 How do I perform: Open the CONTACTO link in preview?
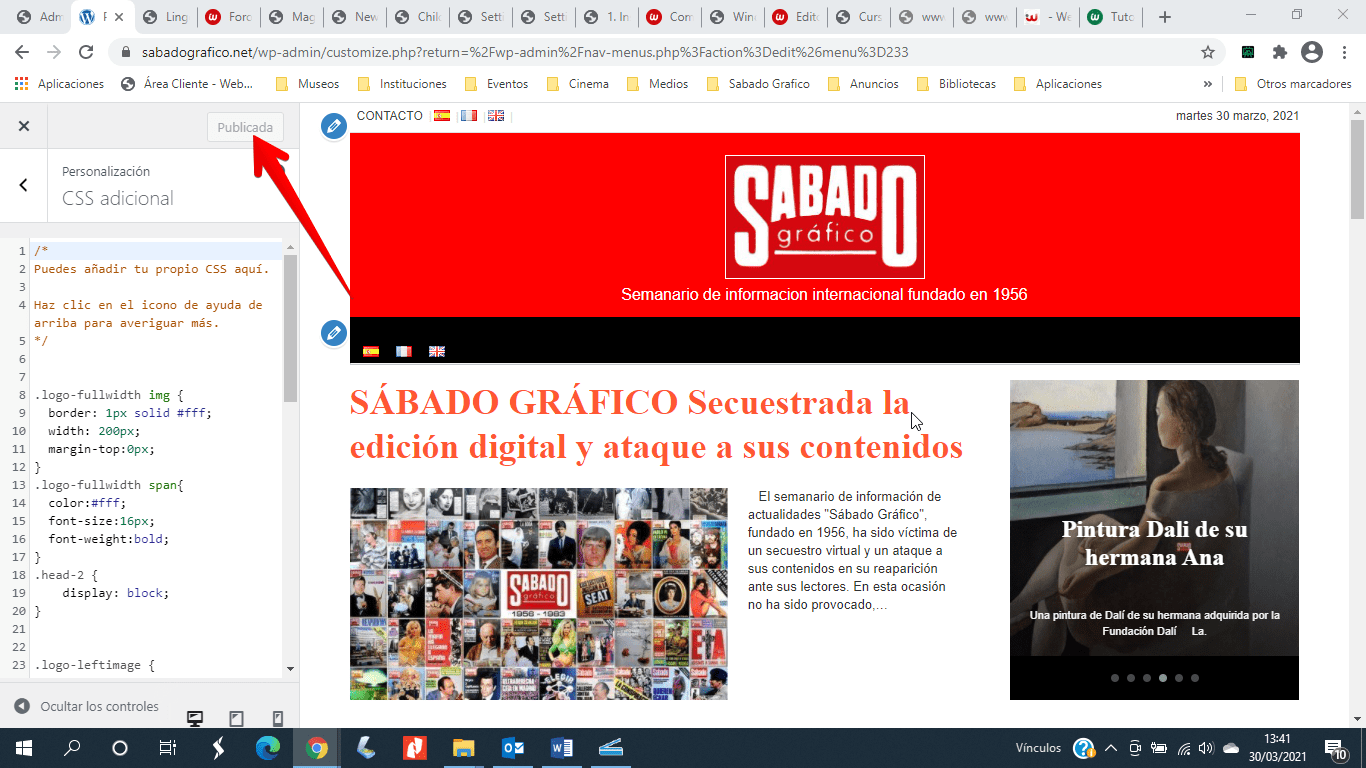[389, 116]
